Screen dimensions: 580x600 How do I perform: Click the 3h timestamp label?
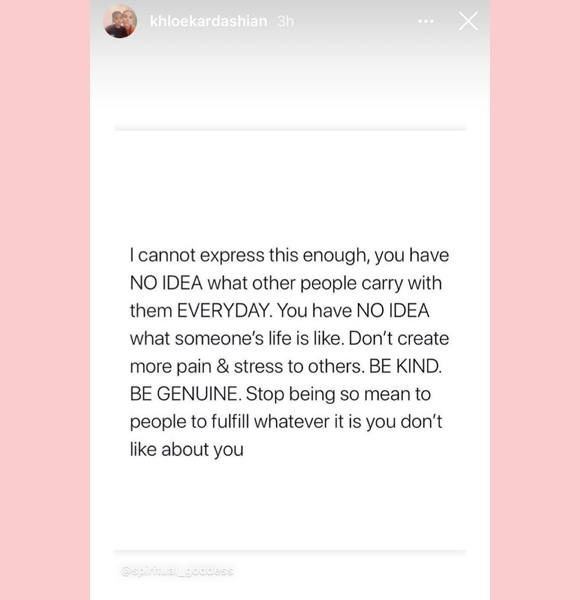coord(285,21)
